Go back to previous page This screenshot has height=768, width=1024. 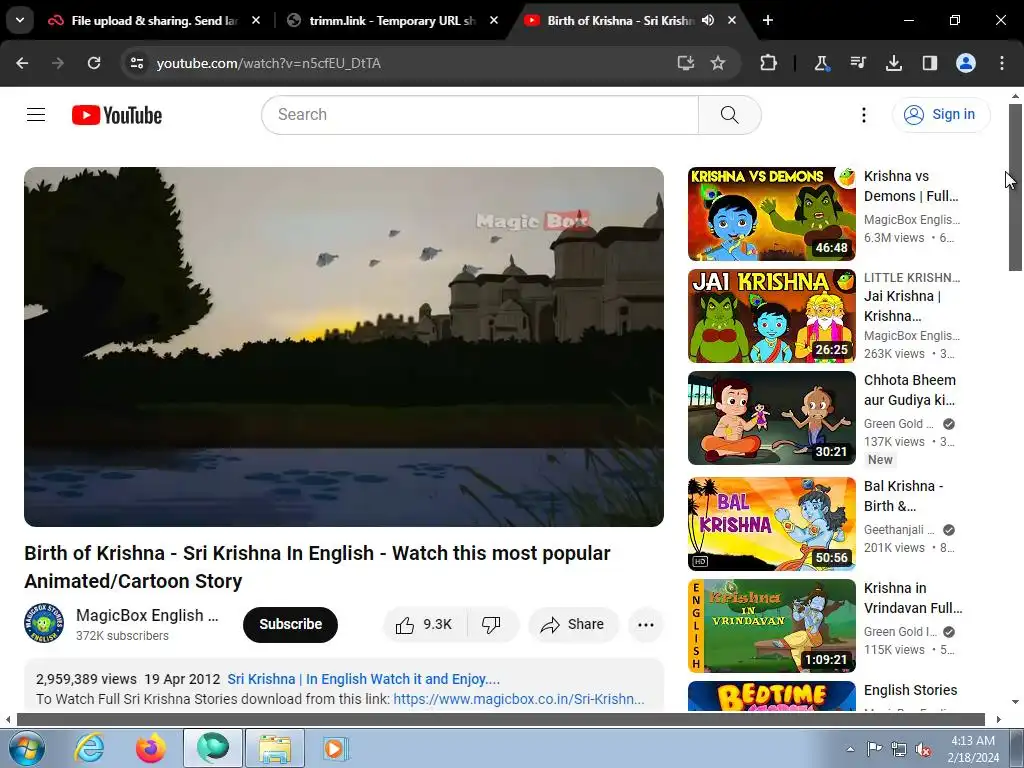click(x=22, y=63)
